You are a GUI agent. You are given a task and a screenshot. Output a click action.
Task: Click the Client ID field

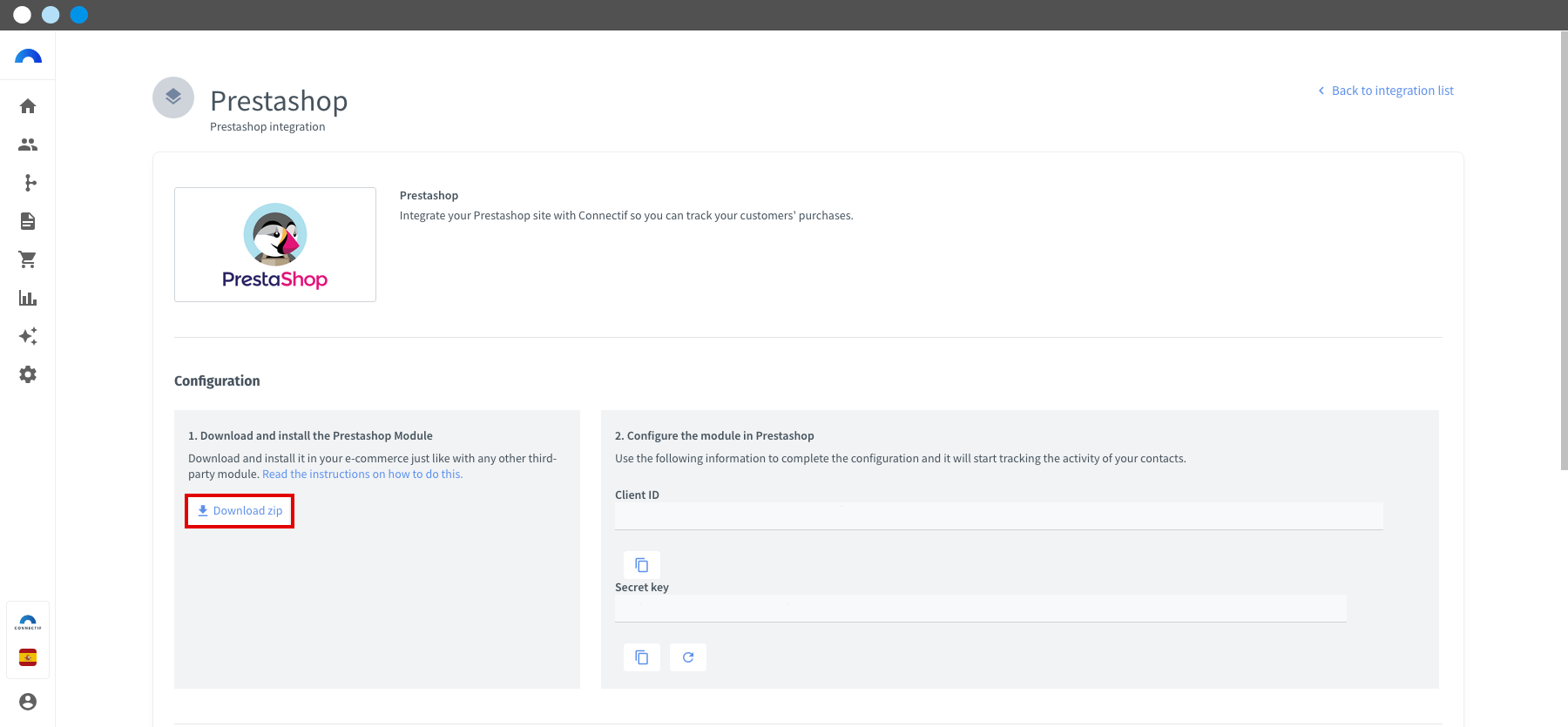pyautogui.click(x=999, y=516)
